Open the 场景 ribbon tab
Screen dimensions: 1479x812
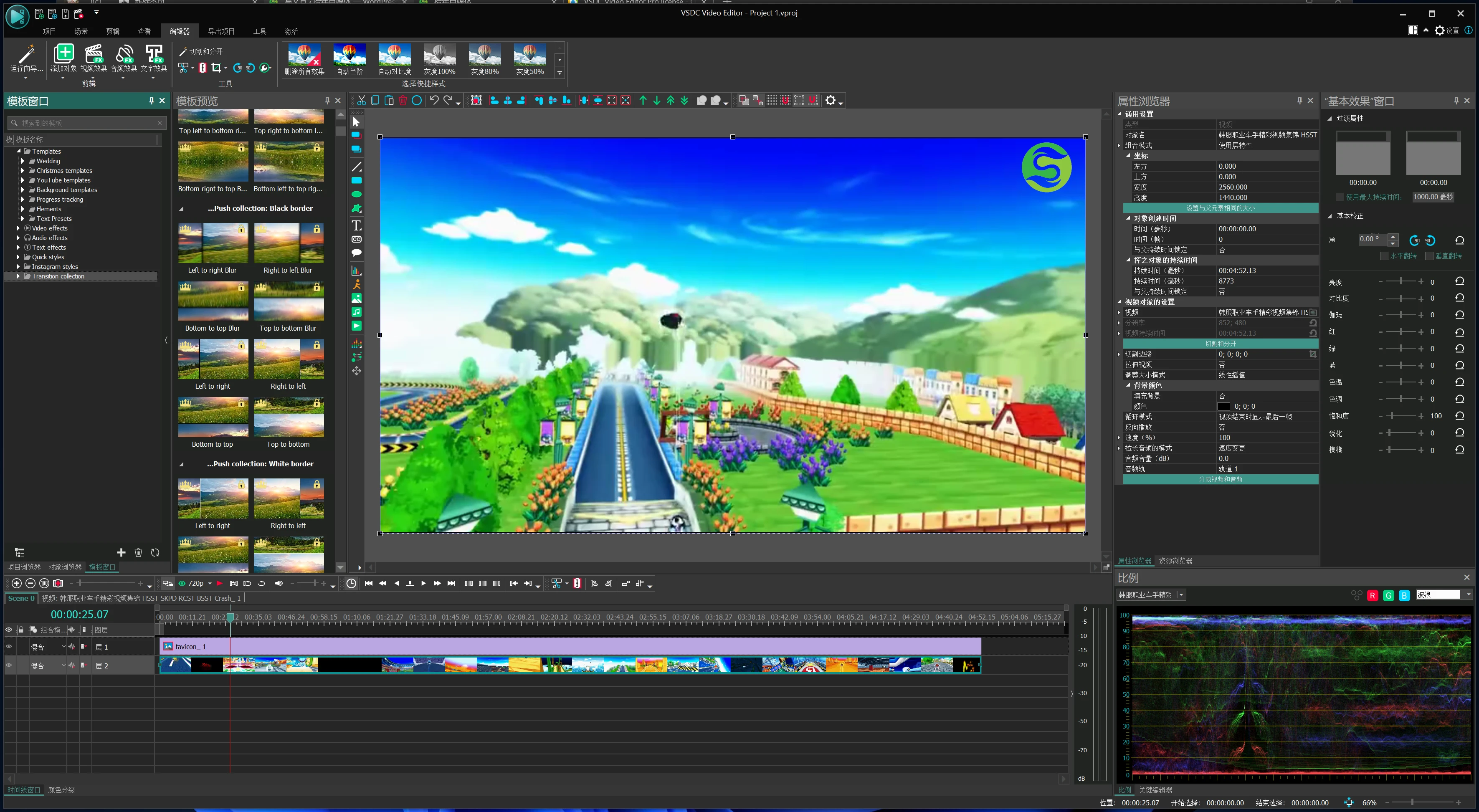[x=81, y=31]
